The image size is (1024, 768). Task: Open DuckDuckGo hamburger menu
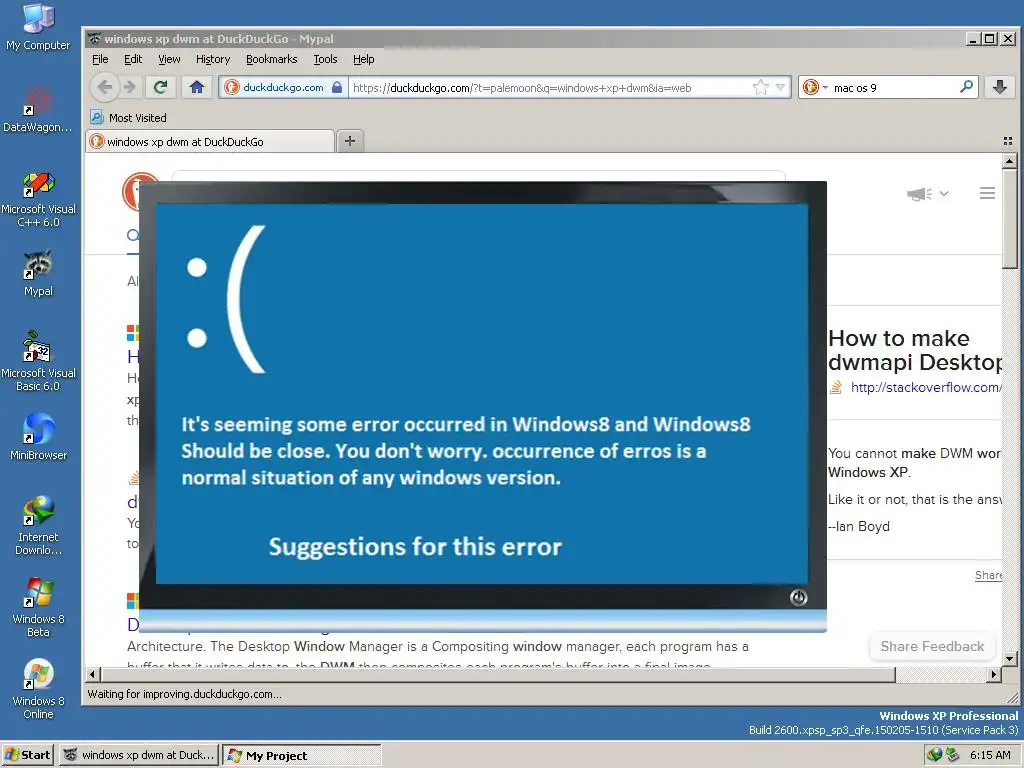coord(987,193)
